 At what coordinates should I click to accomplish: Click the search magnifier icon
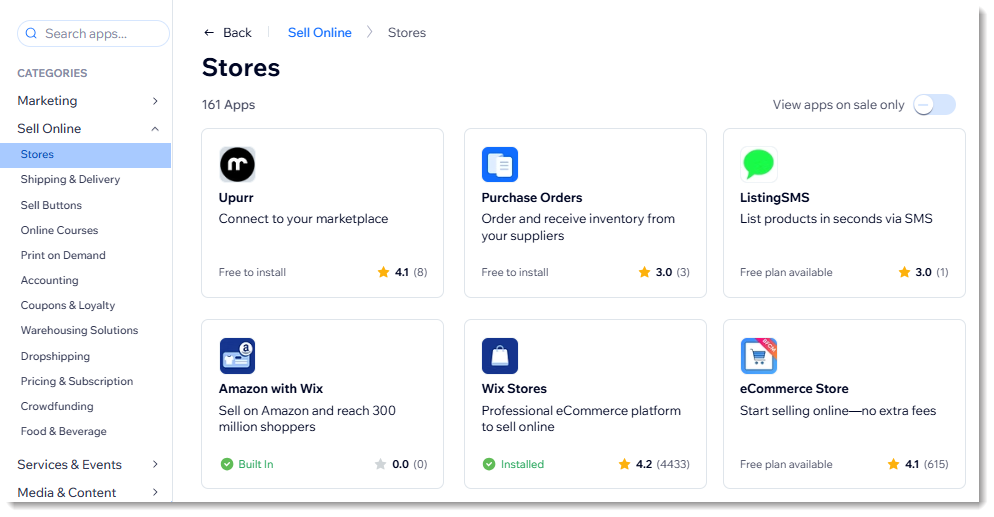coord(31,34)
